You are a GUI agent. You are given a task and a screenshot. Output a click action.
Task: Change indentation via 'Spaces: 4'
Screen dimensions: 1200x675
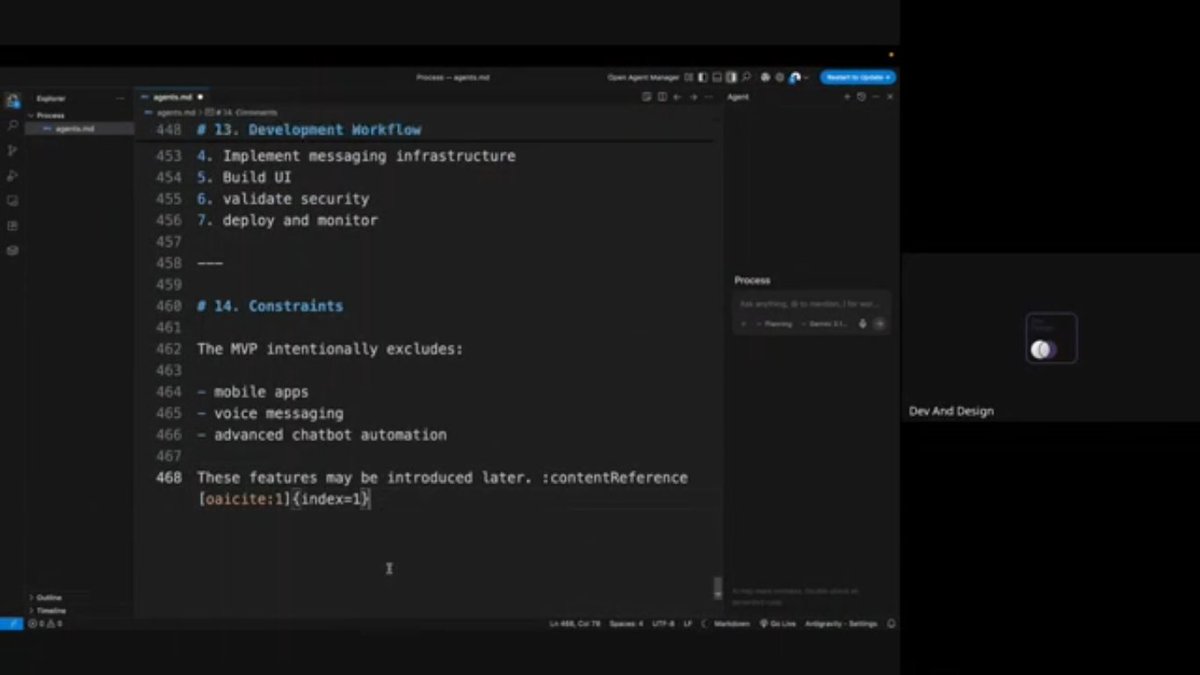(626, 623)
